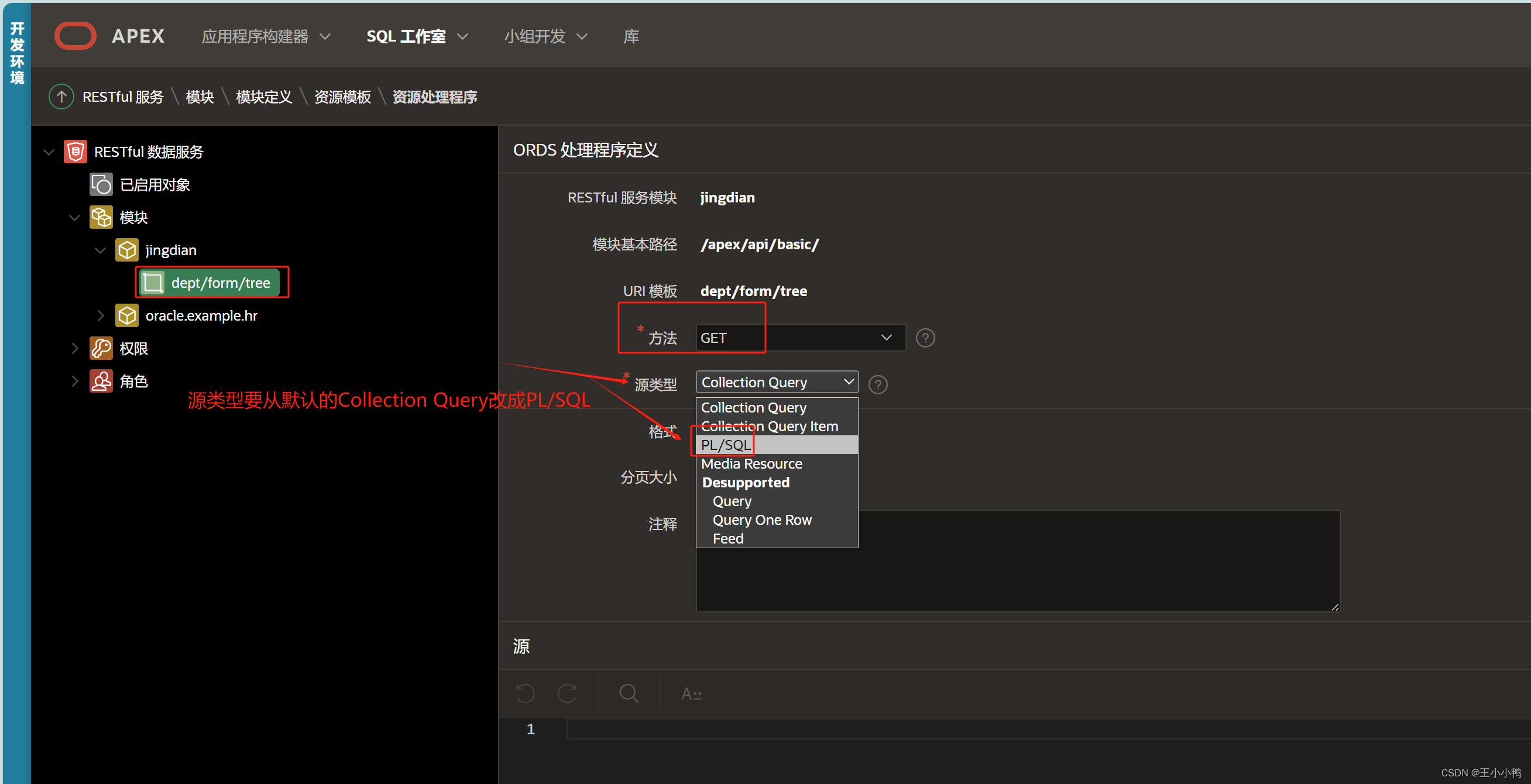Click the Oracle APEX logo

(x=75, y=36)
